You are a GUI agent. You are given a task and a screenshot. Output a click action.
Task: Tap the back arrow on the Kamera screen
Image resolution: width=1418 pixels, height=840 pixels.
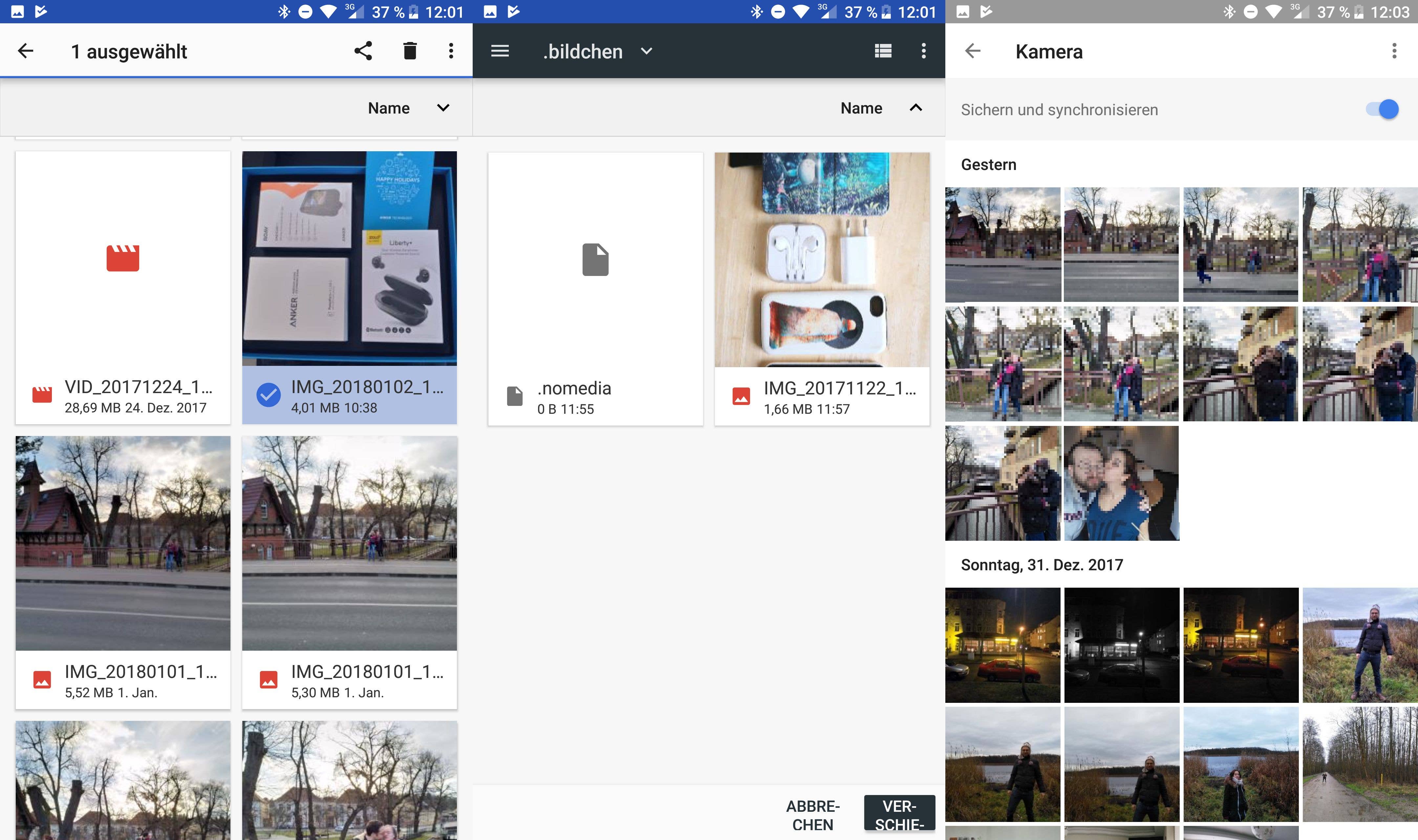tap(972, 51)
